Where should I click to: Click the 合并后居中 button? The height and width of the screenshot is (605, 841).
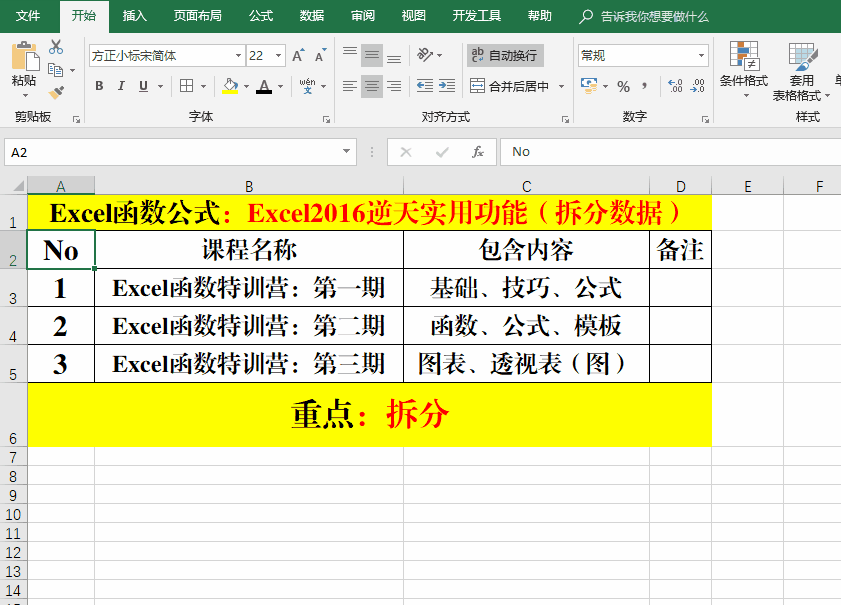[x=510, y=87]
